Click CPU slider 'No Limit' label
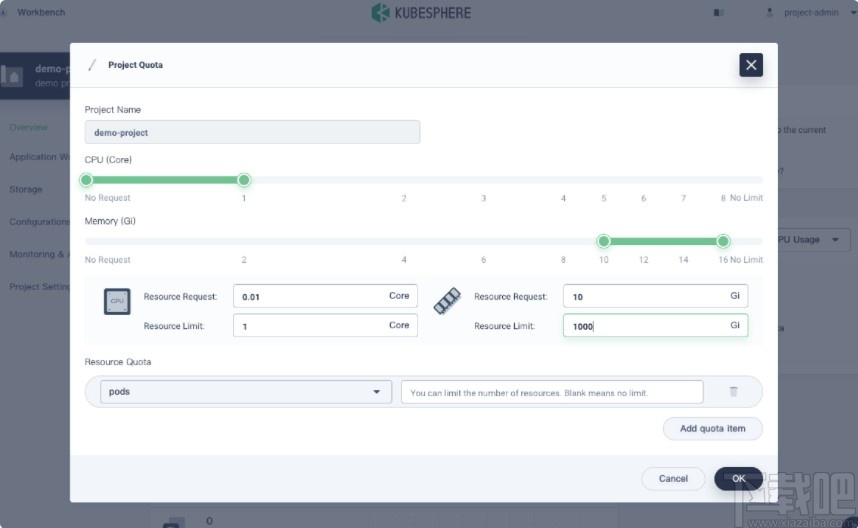The width and height of the screenshot is (858, 528). point(746,198)
